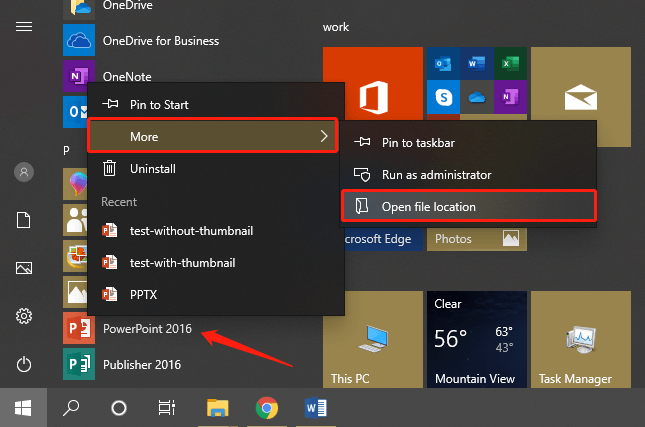Viewport: 645px width, 427px height.
Task: Open recent file test-with-thumbnail
Action: pyautogui.click(x=216, y=262)
